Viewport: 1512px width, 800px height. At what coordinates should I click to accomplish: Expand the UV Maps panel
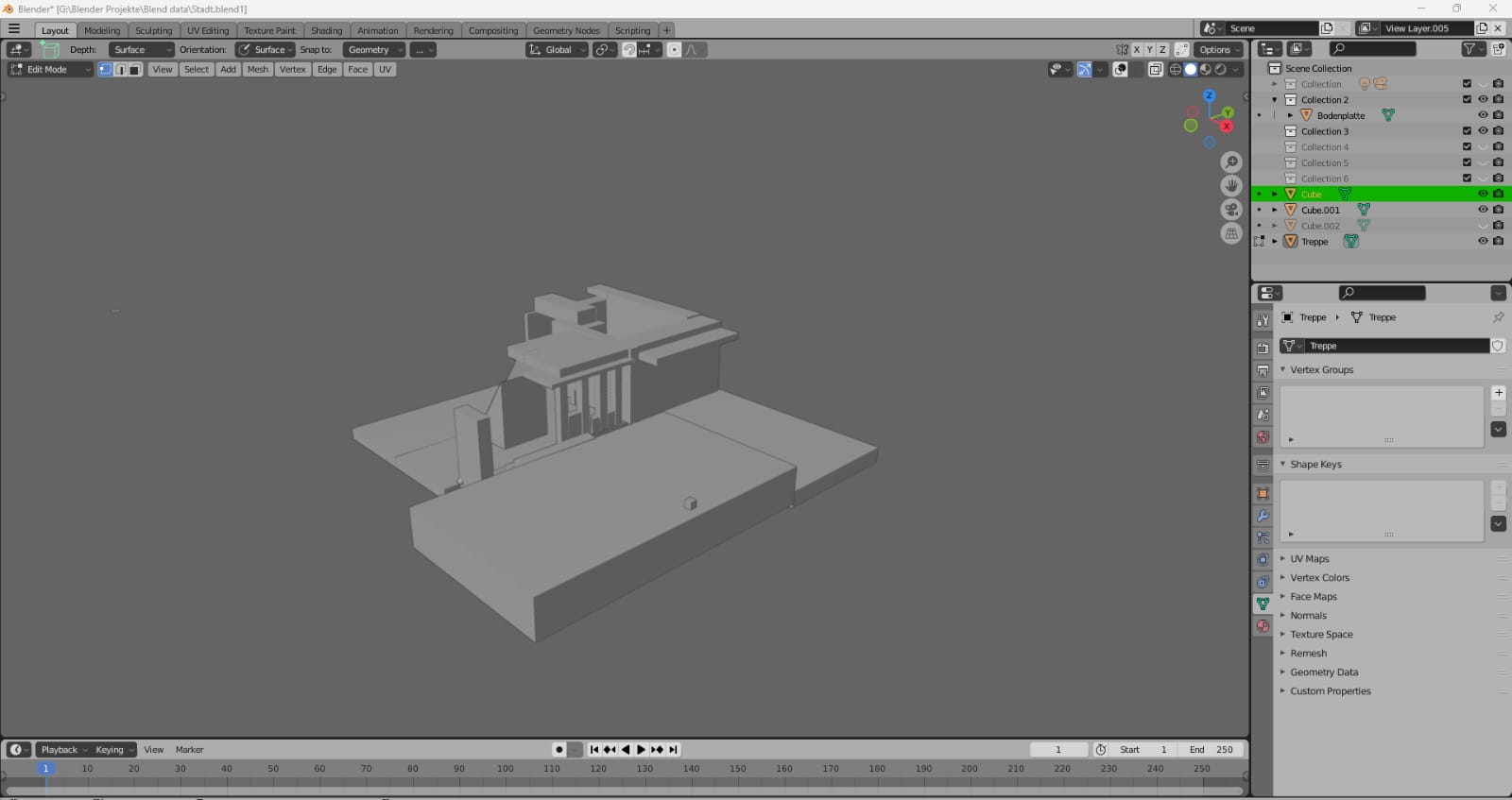[x=1309, y=559]
